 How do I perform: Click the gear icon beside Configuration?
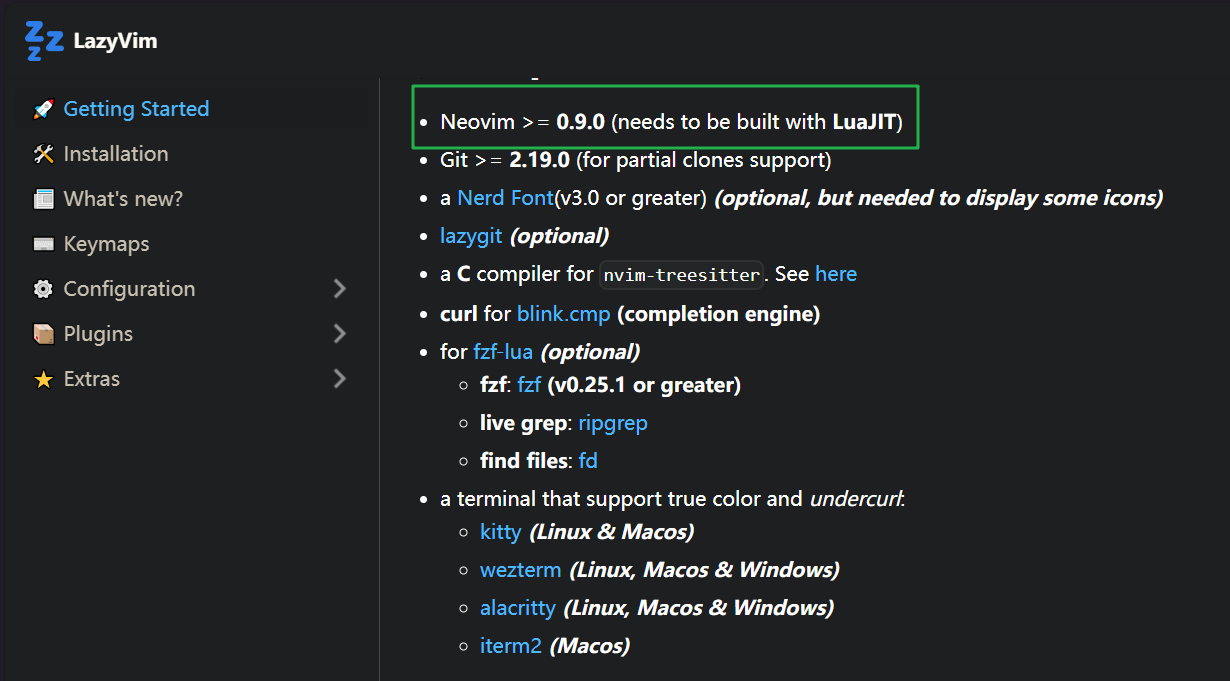pos(43,289)
